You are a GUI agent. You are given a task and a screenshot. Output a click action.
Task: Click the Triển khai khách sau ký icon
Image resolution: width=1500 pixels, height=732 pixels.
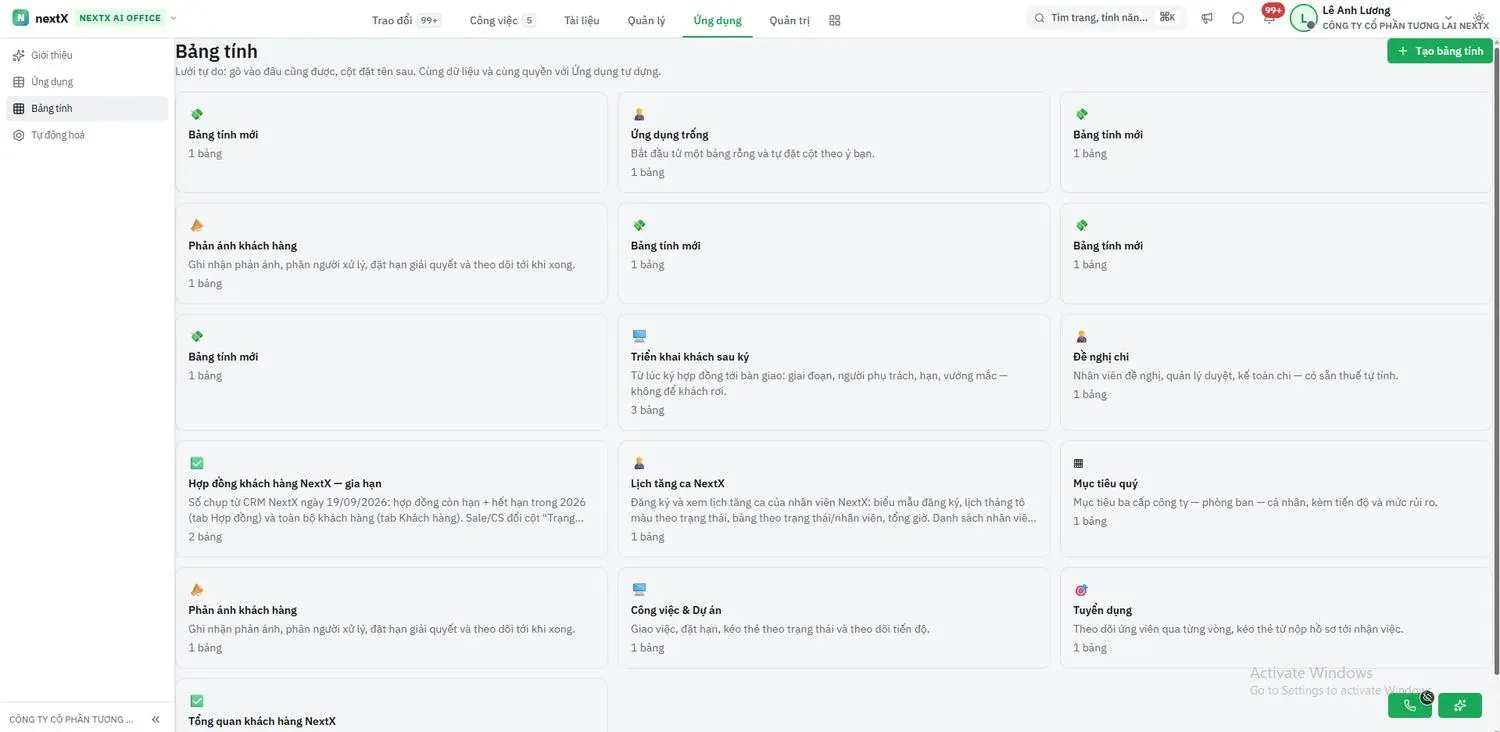[639, 336]
